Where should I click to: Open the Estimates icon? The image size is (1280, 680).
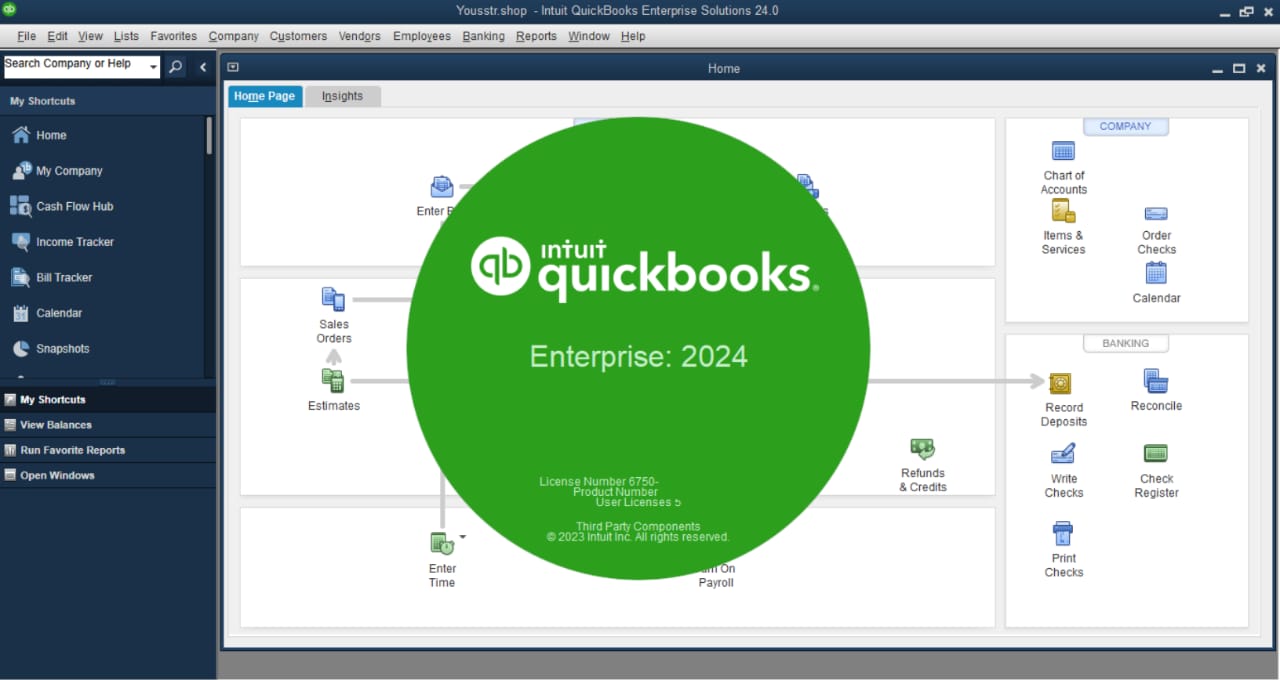point(333,381)
